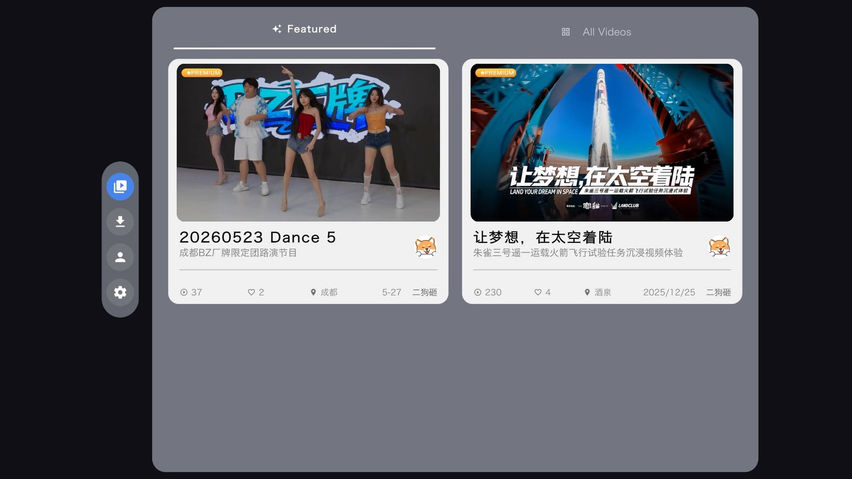
Task: Click the view count icon showing 230
Action: pos(478,292)
